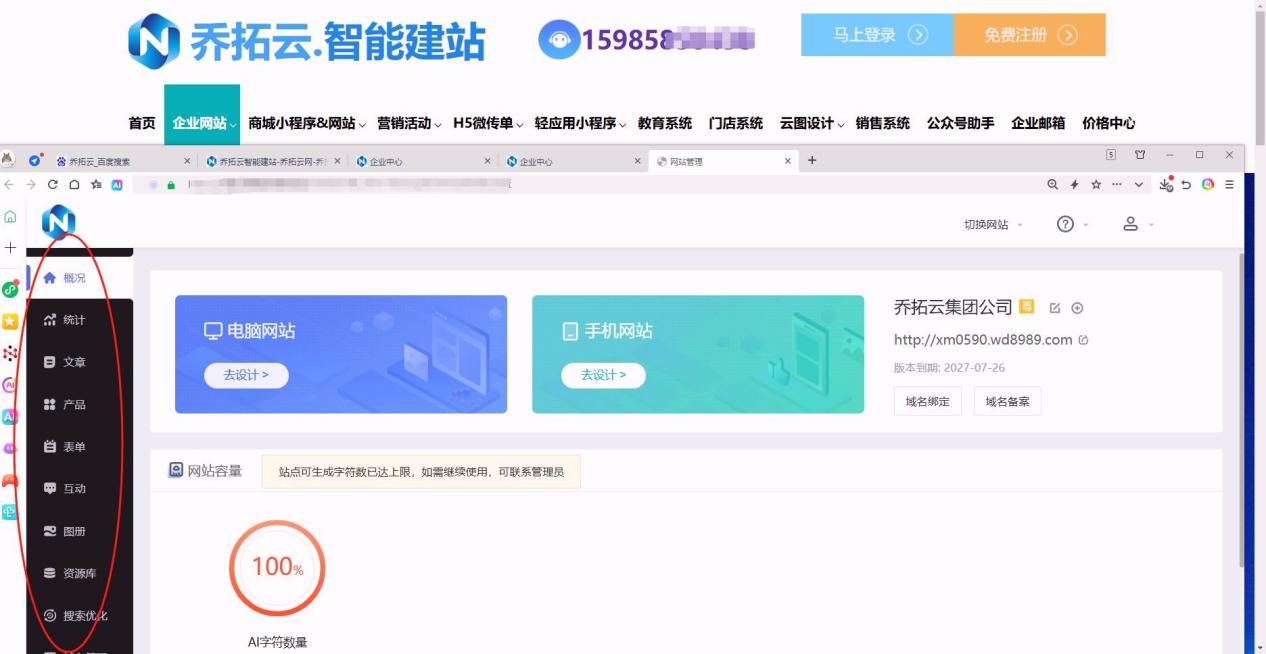Open 门店系统 in top navigation
The image size is (1266, 654).
pos(736,123)
